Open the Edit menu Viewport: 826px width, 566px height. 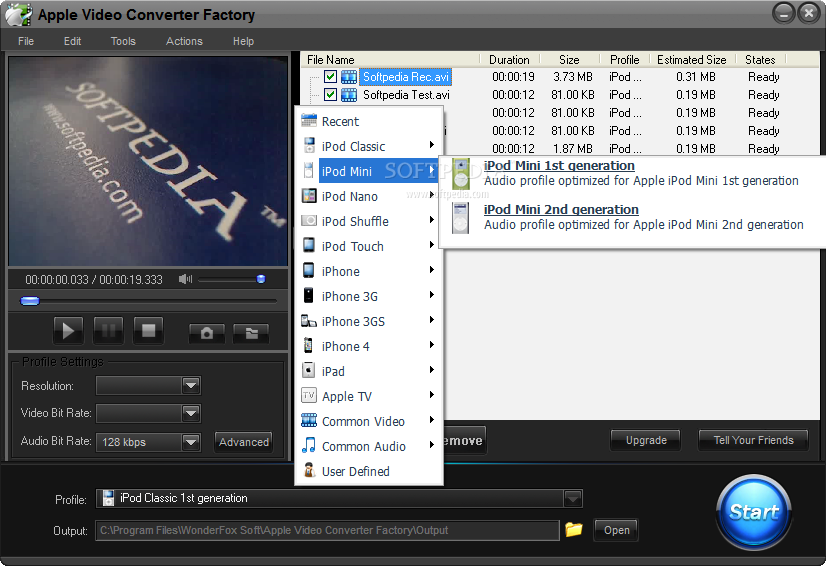72,41
